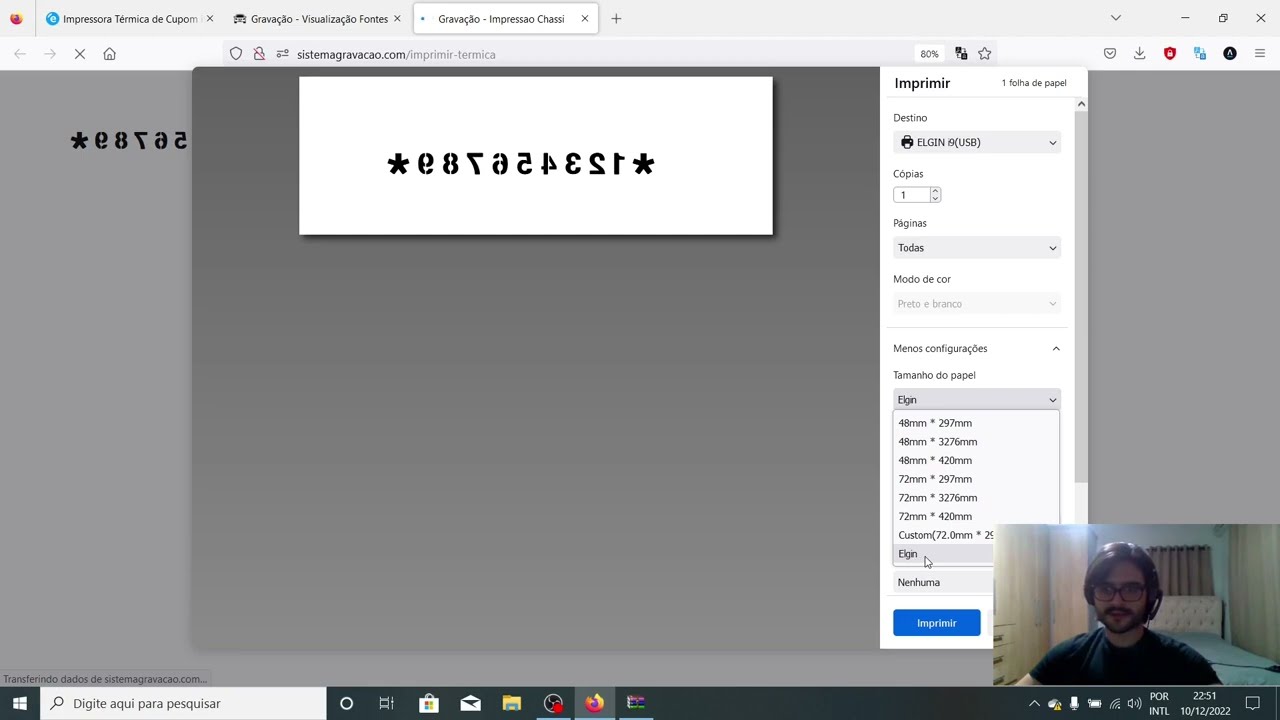Click the shield tracking protection icon
Screen dimensions: 1280x720
[x=236, y=54]
